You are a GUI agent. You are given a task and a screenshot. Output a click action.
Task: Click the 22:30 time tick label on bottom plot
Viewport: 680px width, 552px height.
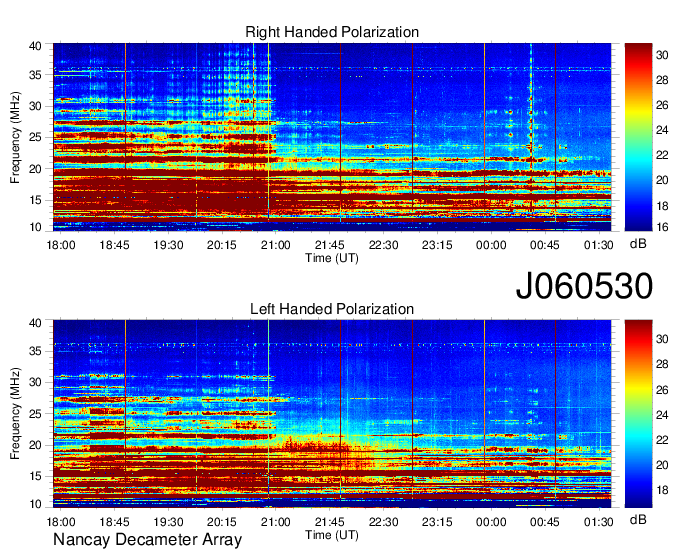coord(383,522)
